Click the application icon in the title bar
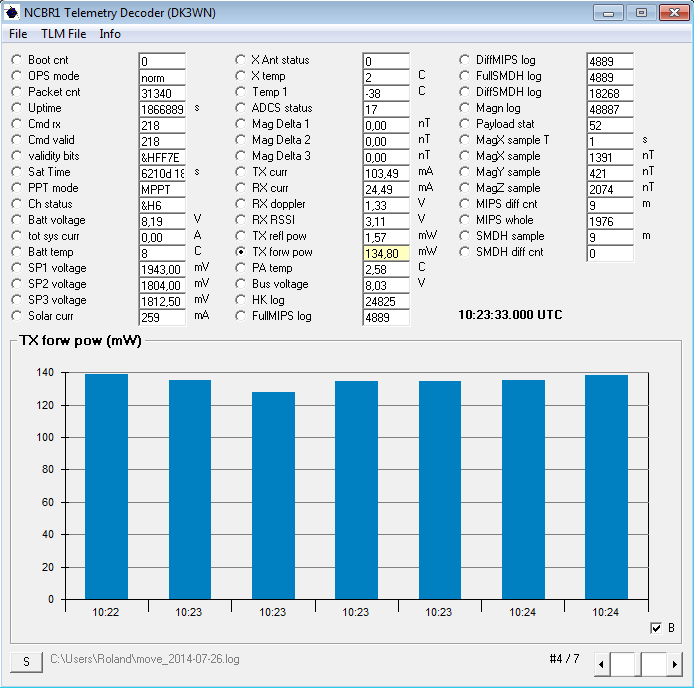The width and height of the screenshot is (694, 688). pyautogui.click(x=12, y=12)
